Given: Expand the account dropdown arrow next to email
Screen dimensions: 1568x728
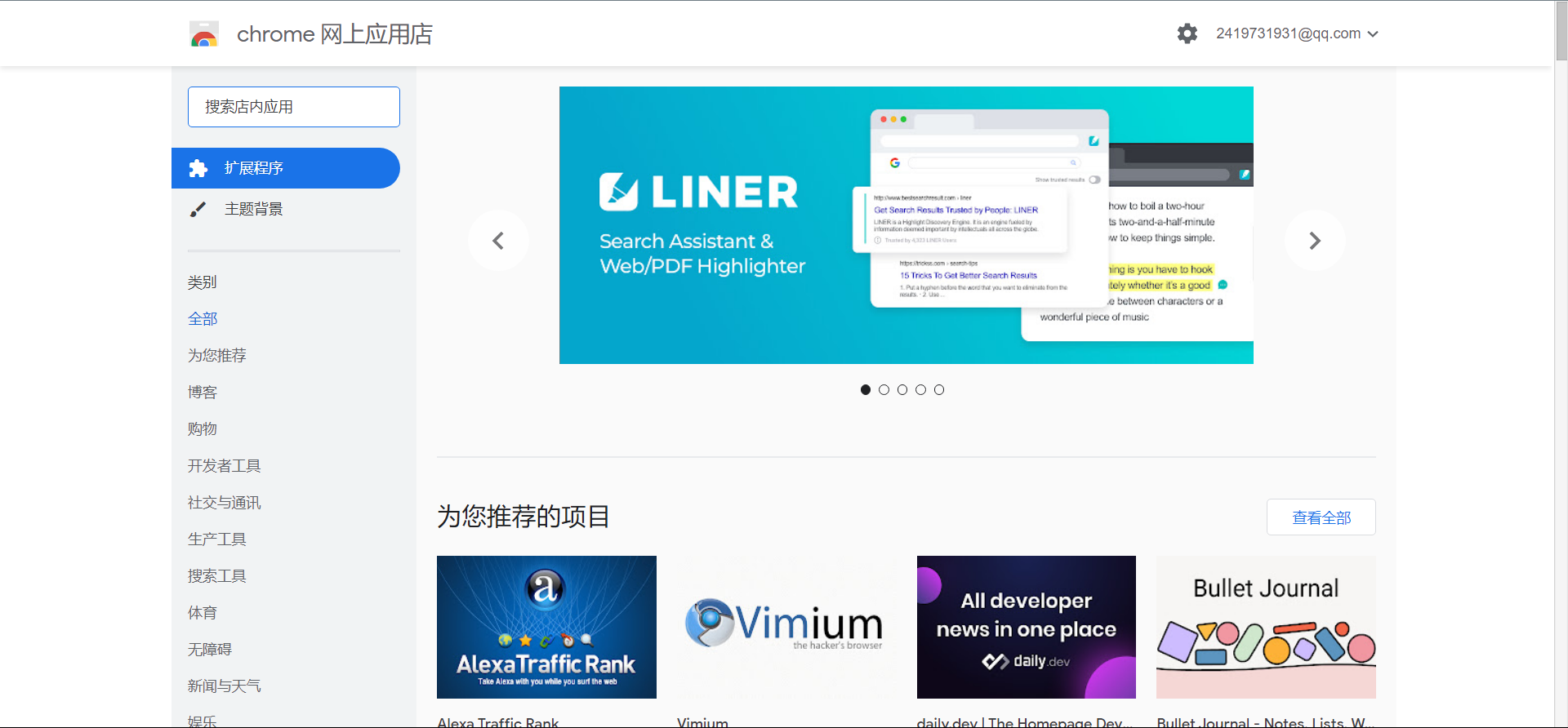Looking at the screenshot, I should pos(1373,34).
